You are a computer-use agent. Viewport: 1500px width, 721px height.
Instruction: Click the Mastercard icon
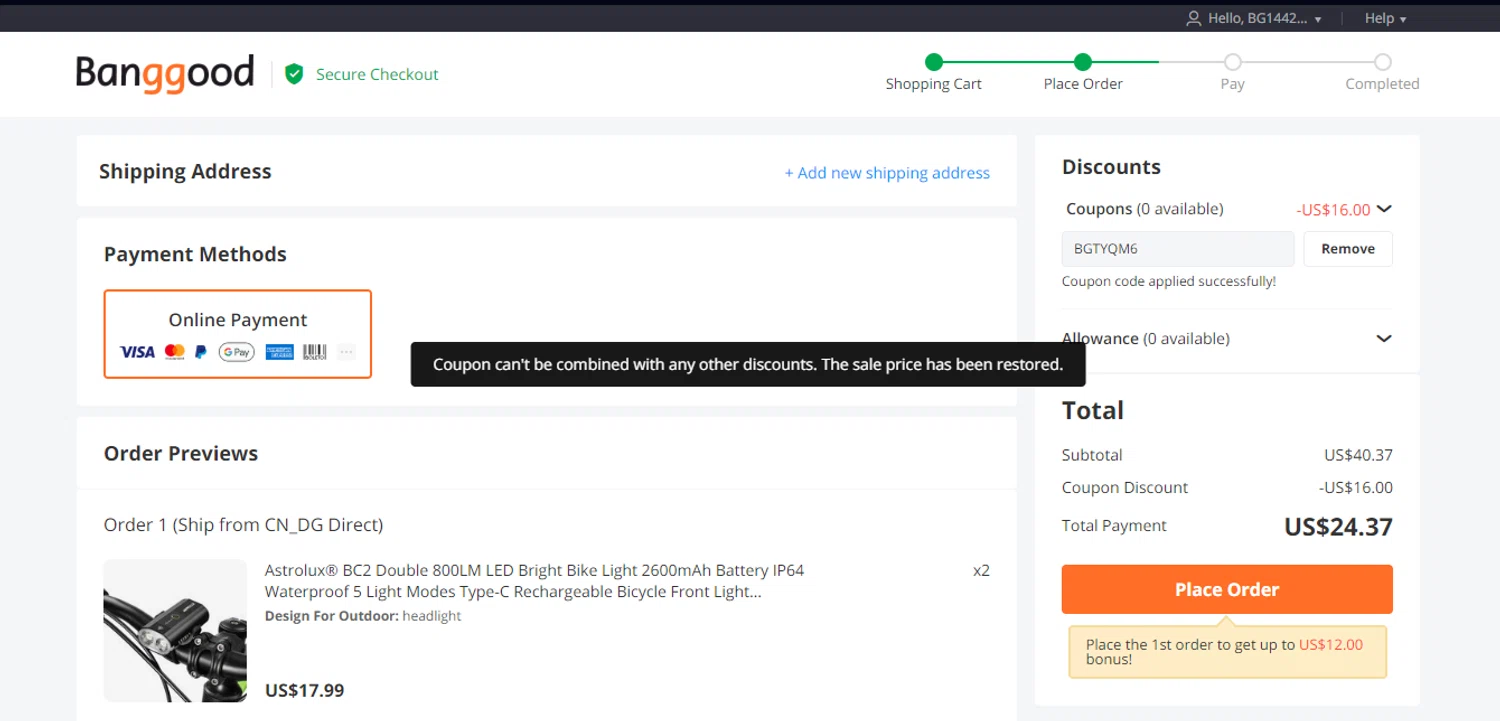pos(175,352)
